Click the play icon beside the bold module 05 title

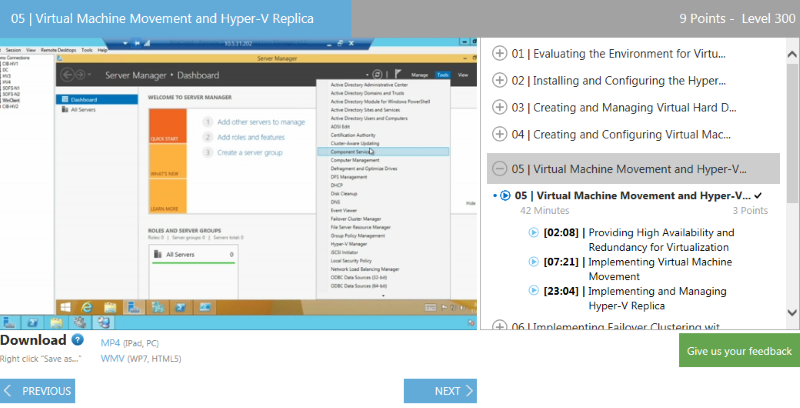click(x=505, y=196)
